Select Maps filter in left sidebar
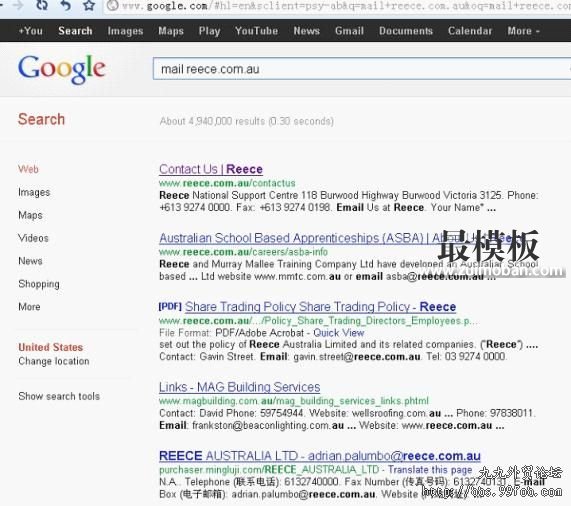Screen dimensions: 571x506 click(x=30, y=215)
